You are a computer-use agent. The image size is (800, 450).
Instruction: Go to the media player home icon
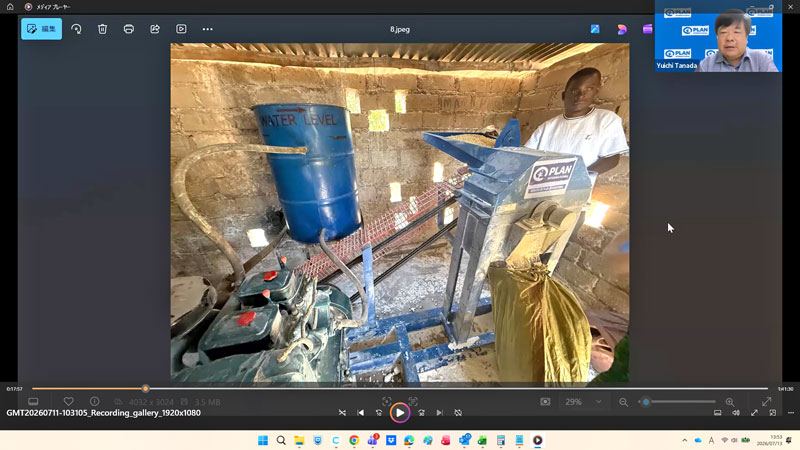tap(10, 7)
